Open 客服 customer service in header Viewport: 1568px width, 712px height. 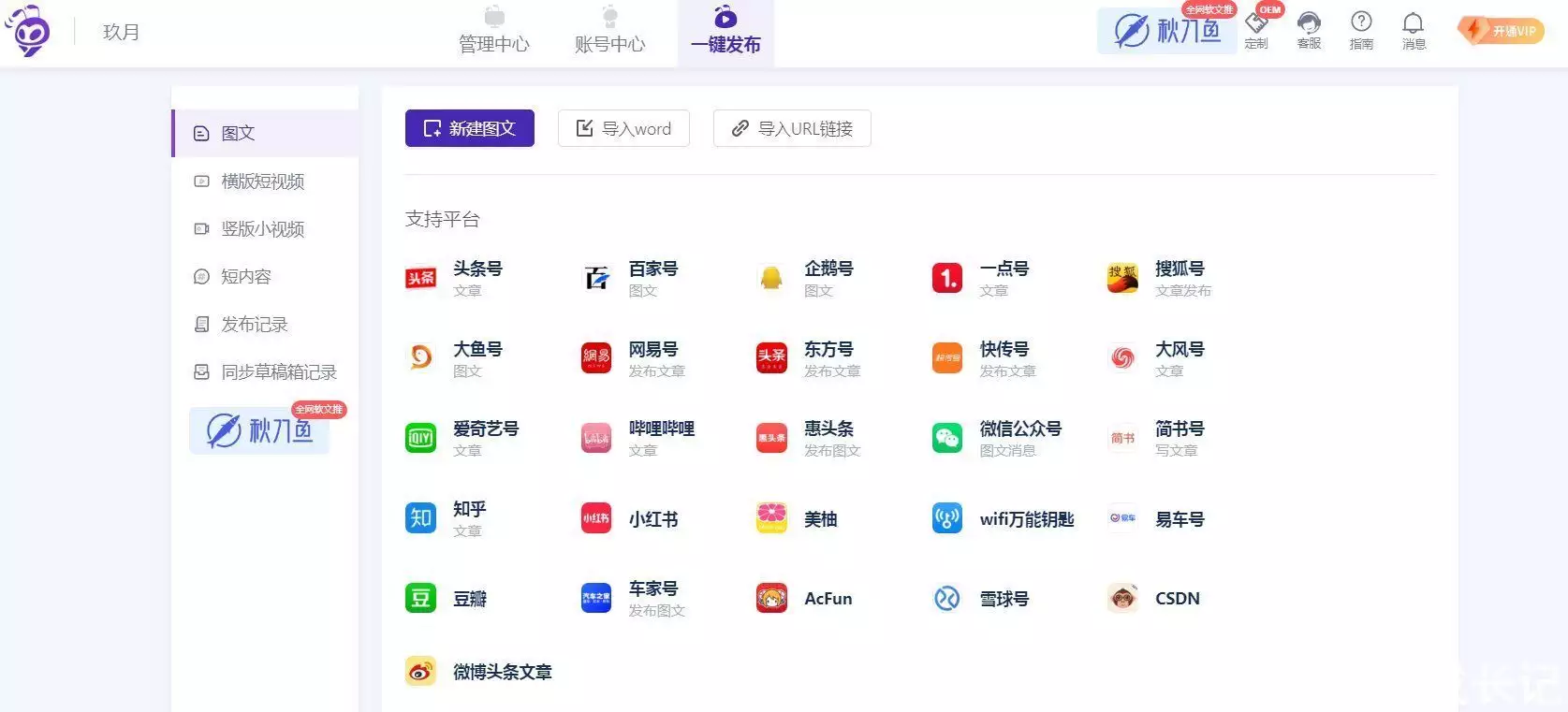pyautogui.click(x=1309, y=30)
